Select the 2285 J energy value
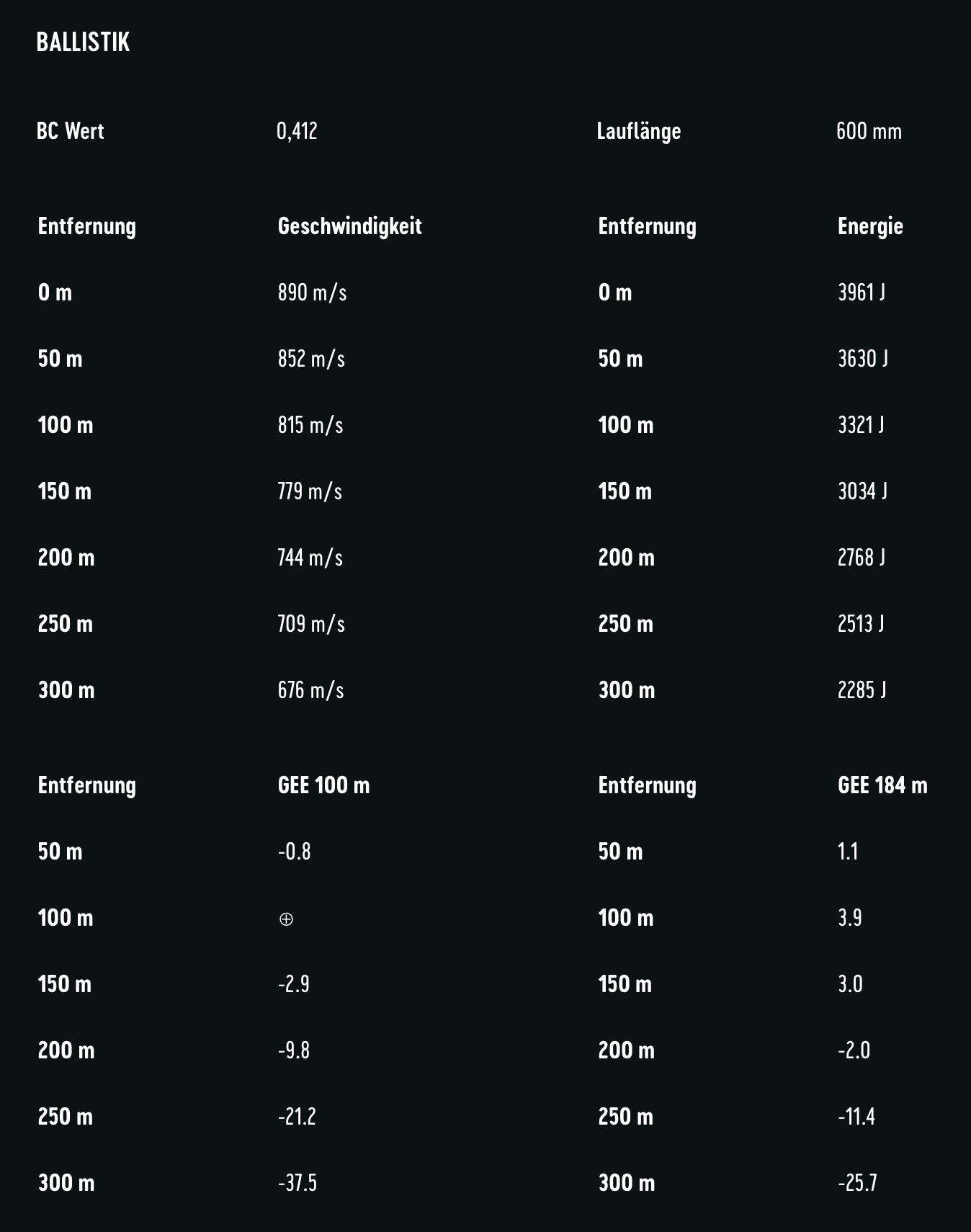971x1232 pixels. (862, 690)
